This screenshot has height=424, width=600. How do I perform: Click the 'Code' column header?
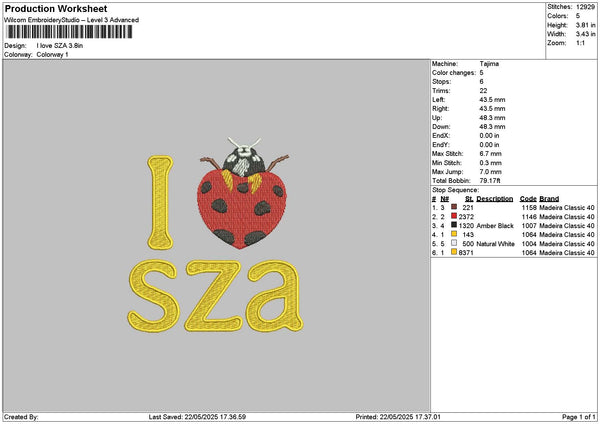[x=528, y=199]
